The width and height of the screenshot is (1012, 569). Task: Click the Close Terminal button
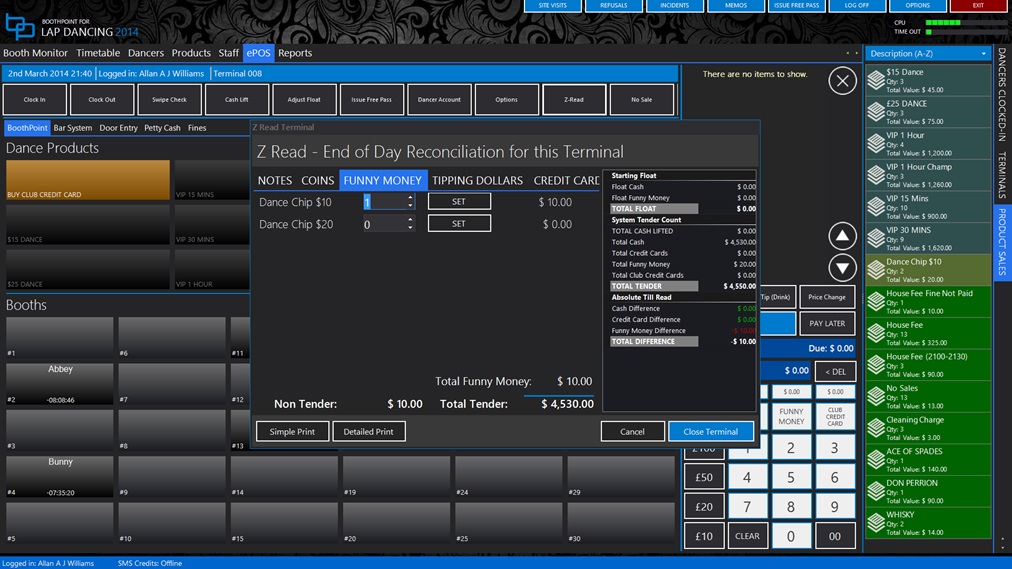point(711,431)
